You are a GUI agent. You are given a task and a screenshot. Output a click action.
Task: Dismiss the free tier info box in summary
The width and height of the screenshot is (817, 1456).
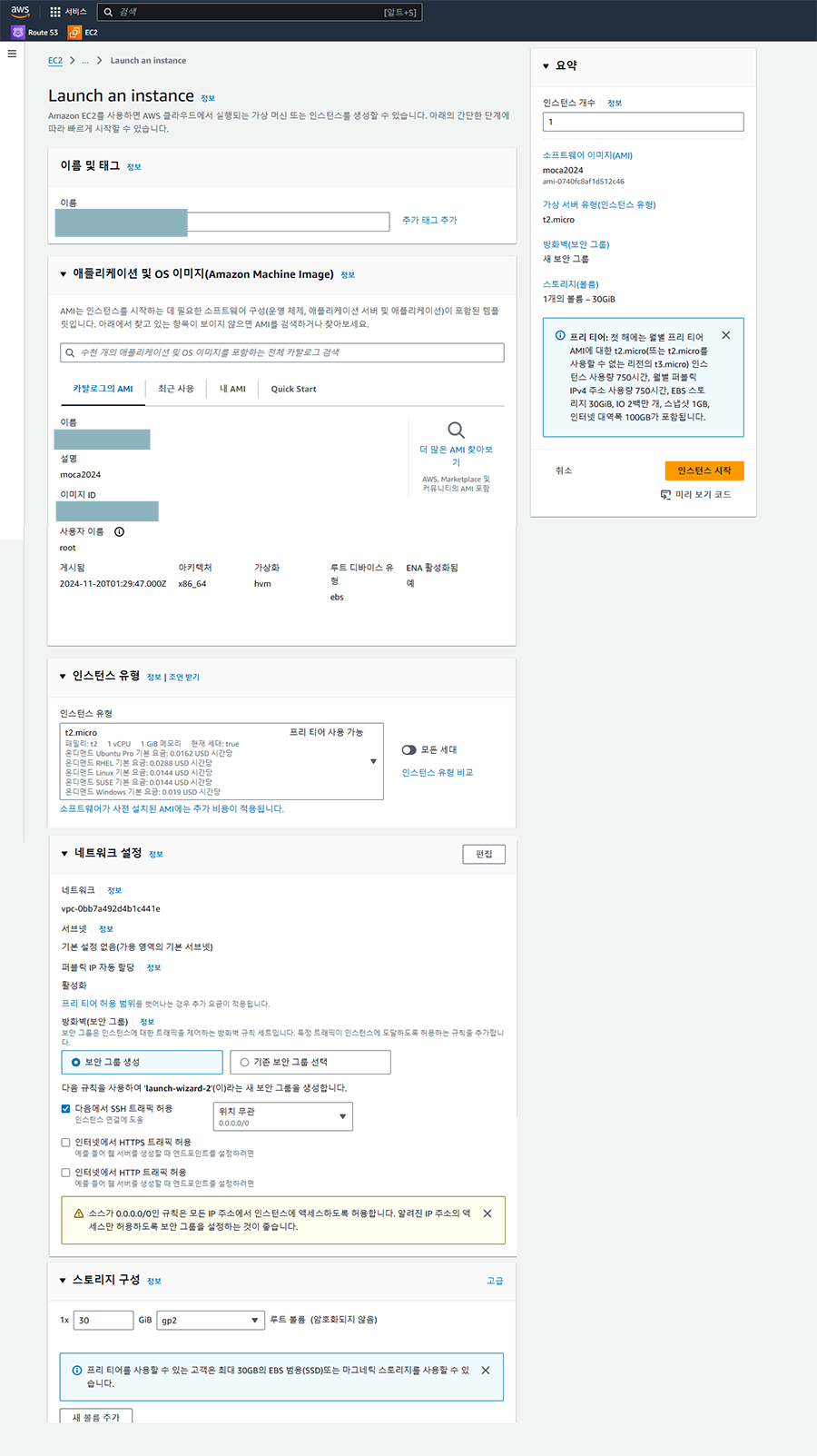pos(725,335)
